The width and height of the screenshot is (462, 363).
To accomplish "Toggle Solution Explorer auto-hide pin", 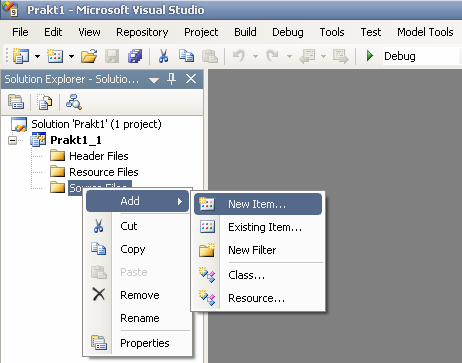I will click(x=172, y=79).
